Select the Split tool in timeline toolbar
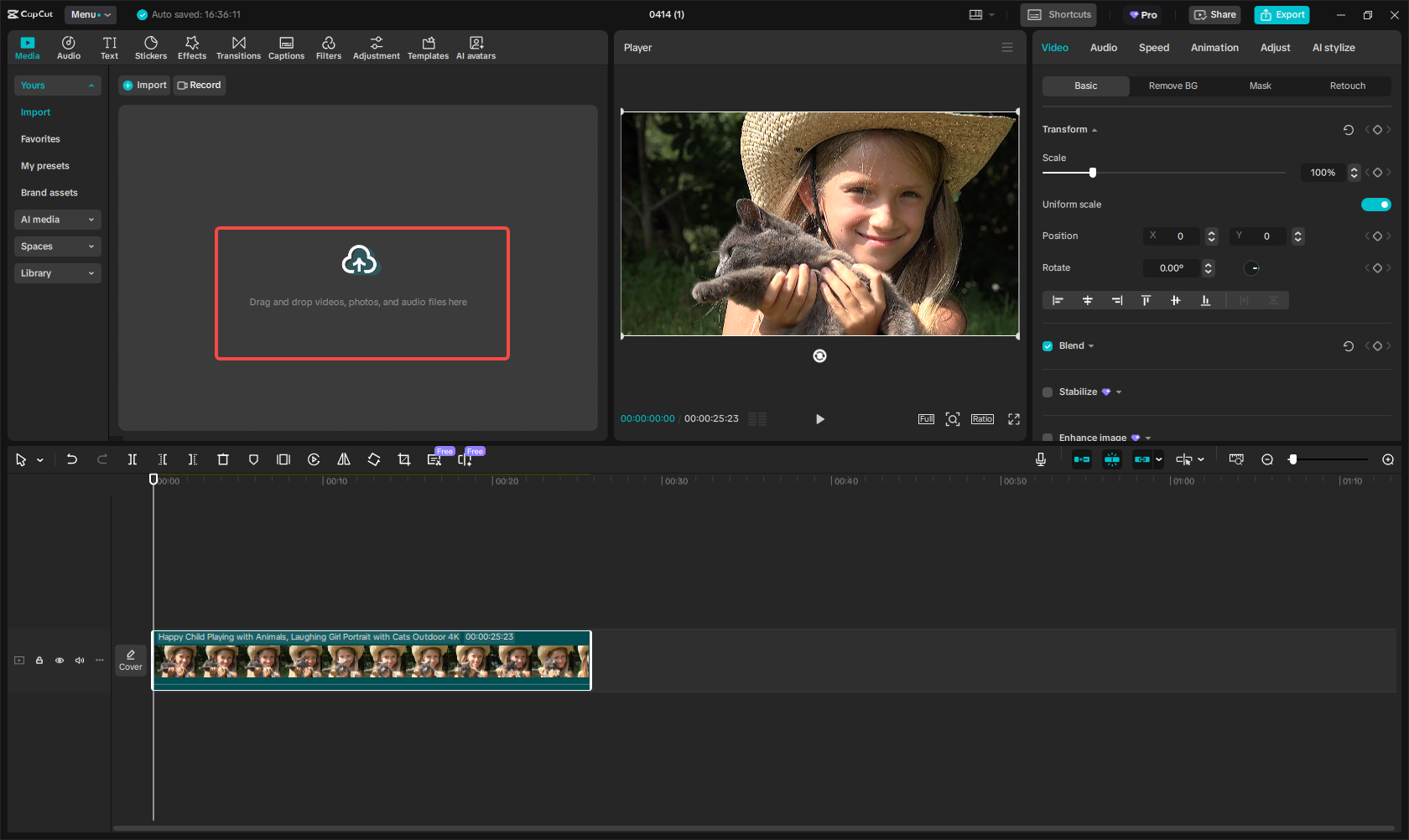1409x840 pixels. point(133,459)
